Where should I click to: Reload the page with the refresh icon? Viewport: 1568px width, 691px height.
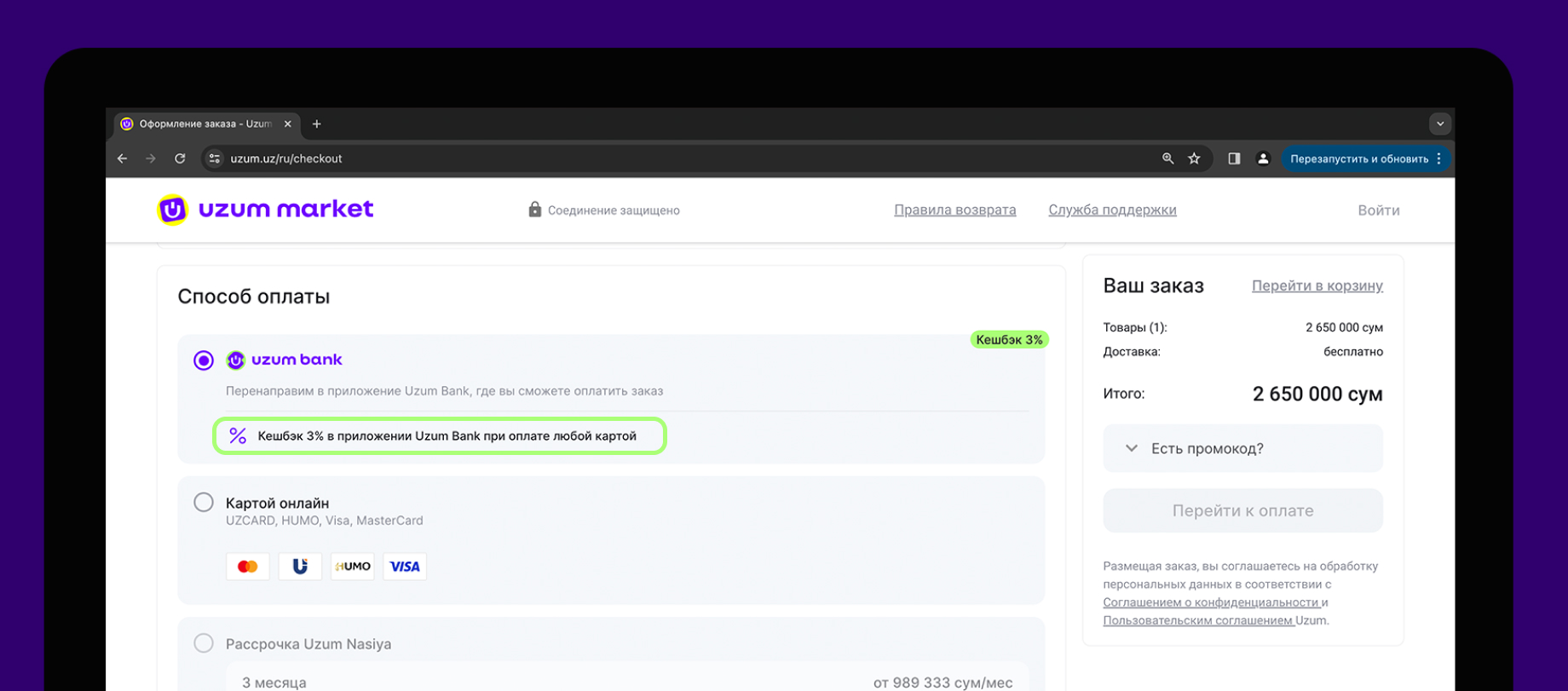pyautogui.click(x=180, y=158)
